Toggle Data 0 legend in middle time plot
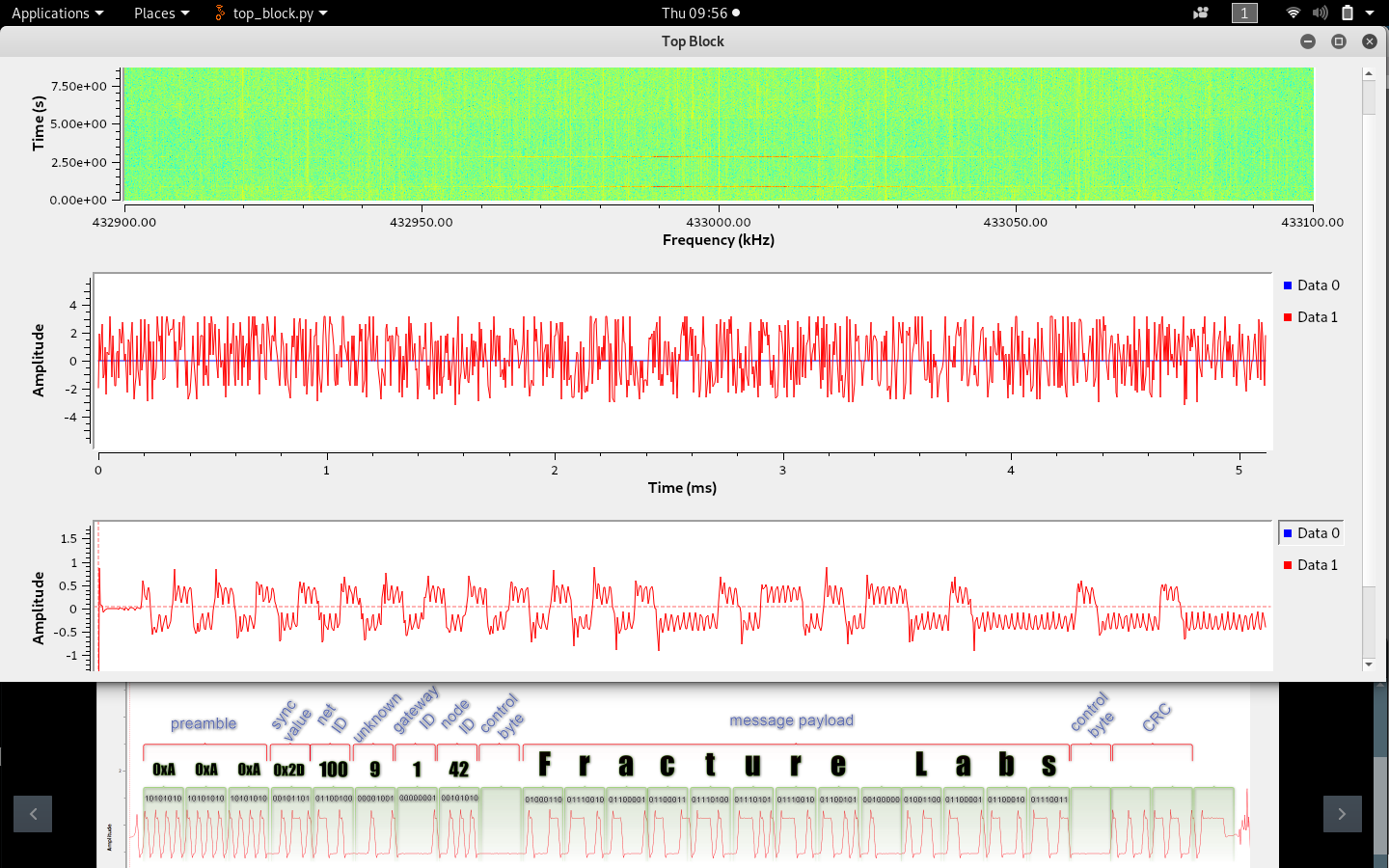This screenshot has height=868, width=1389. pyautogui.click(x=1311, y=285)
